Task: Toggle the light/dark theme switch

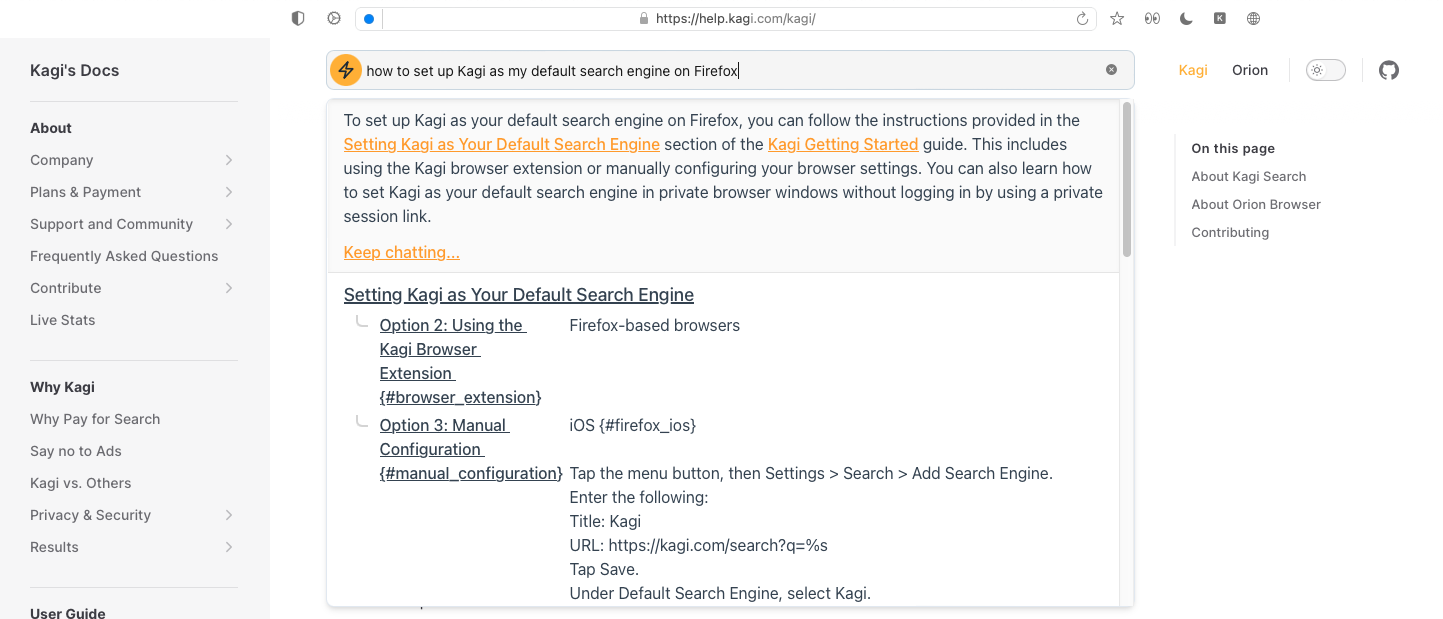Action: [1325, 70]
